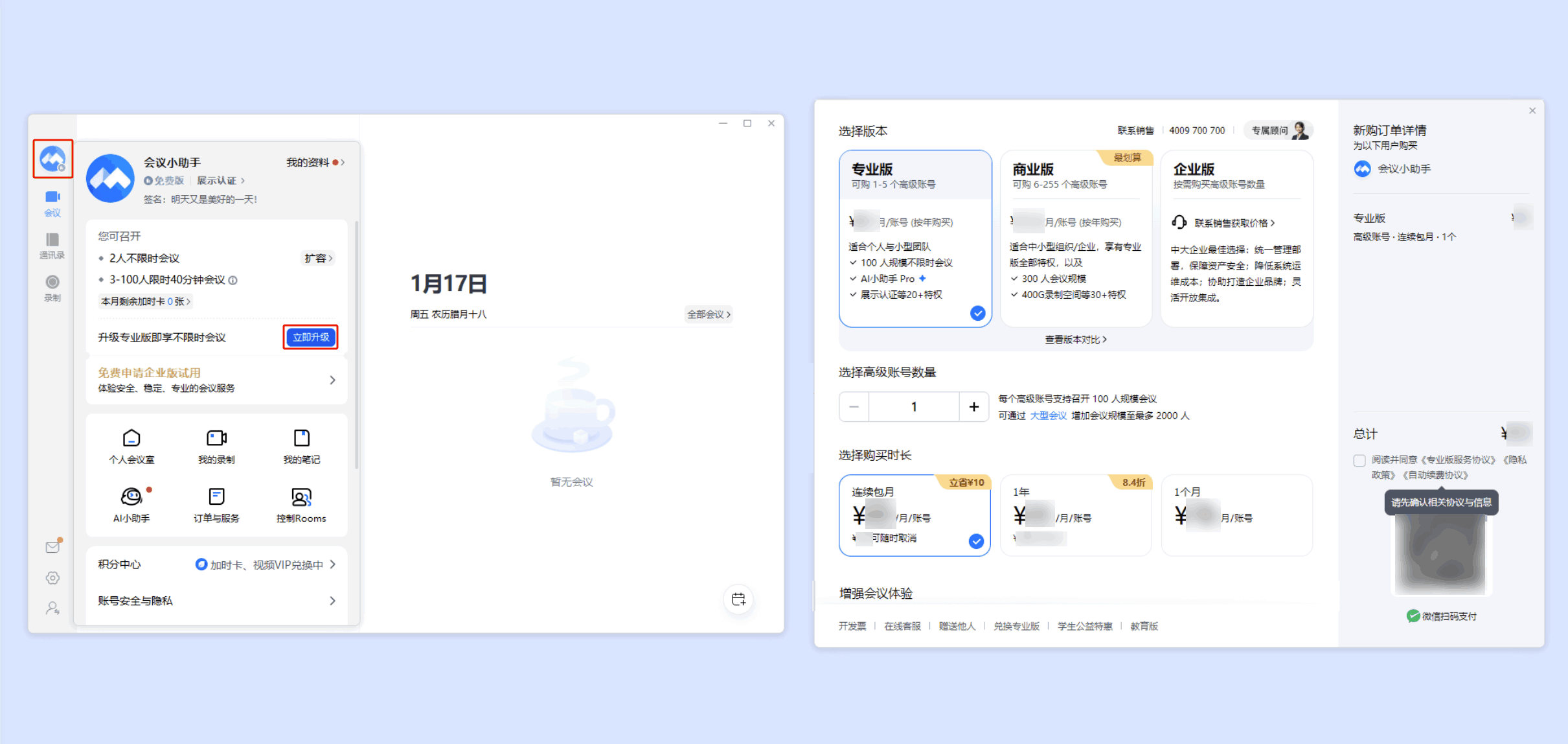Click the 会议小助手 logo in the order details
Image resolution: width=1568 pixels, height=744 pixels.
pos(1363,169)
